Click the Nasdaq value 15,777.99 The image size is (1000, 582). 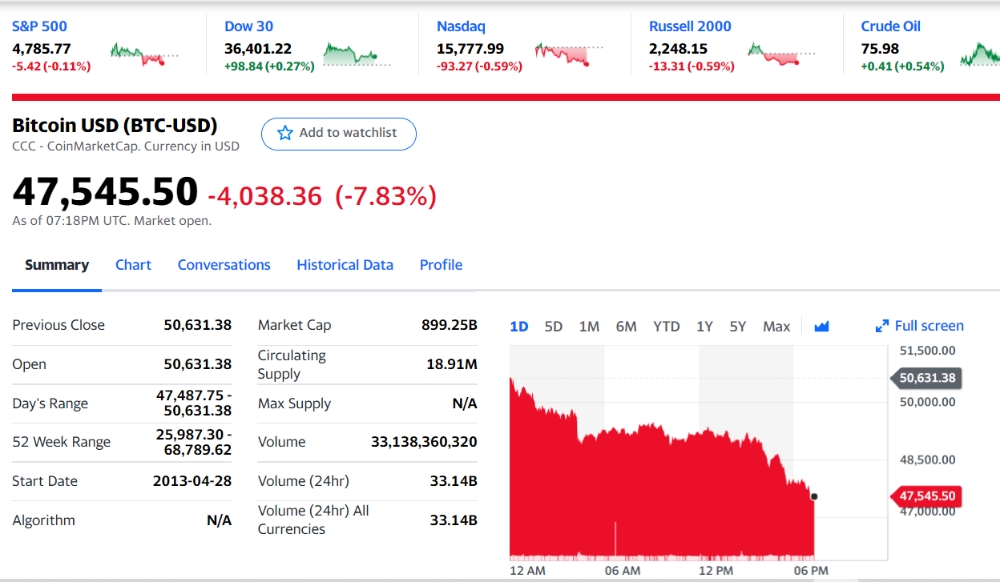tap(470, 48)
